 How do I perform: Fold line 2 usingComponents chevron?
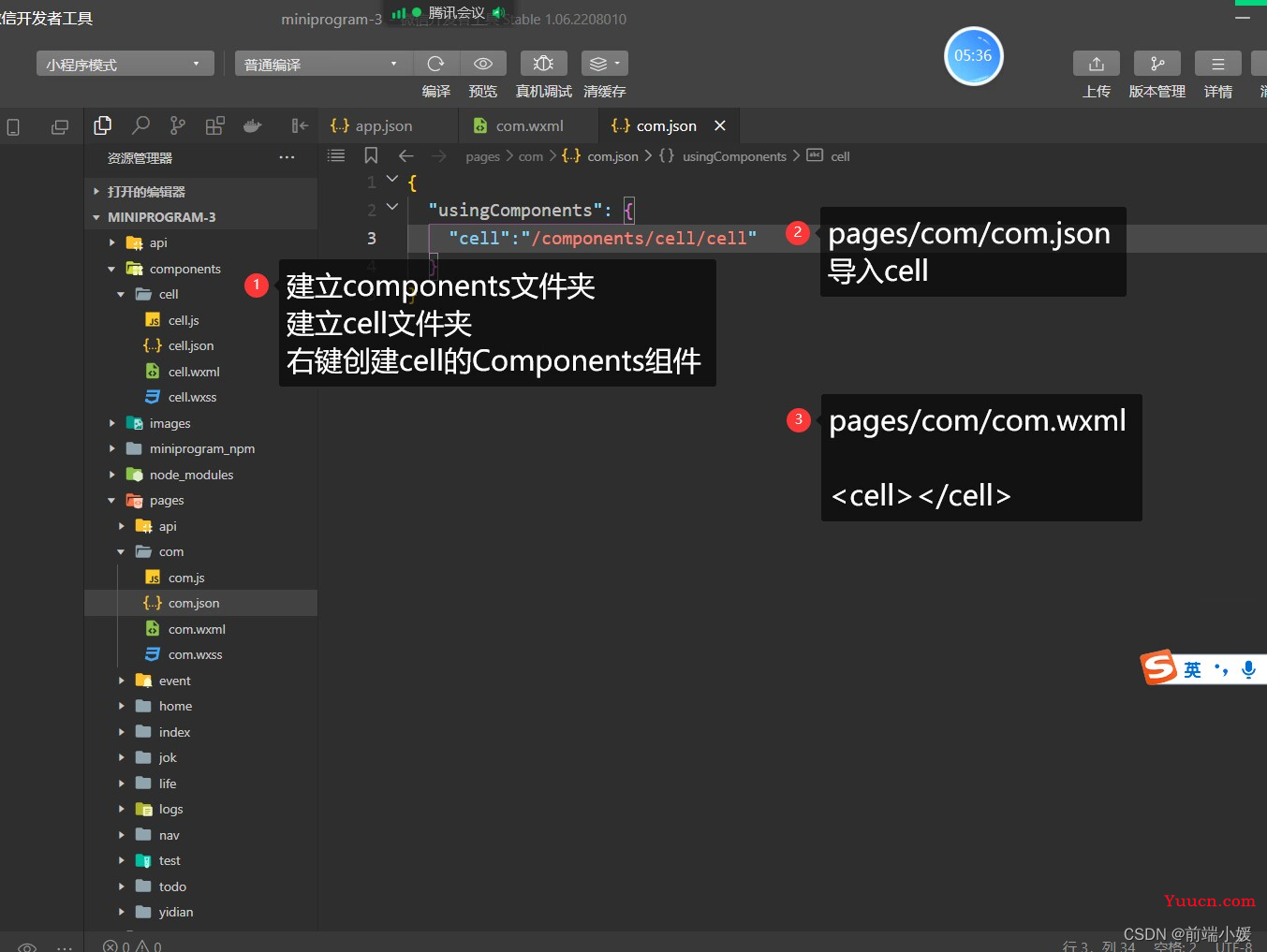click(x=392, y=207)
